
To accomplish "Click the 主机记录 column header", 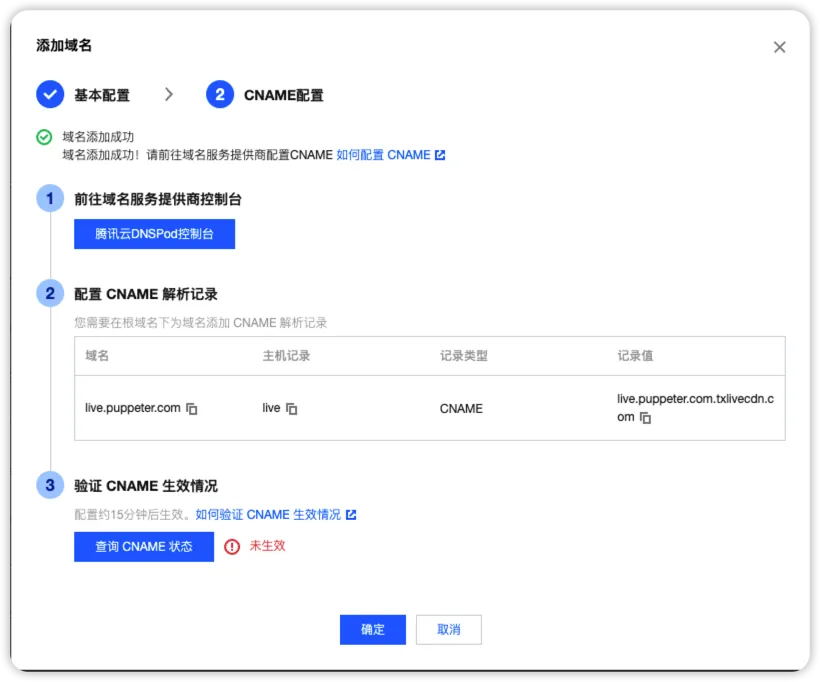I will click(286, 356).
